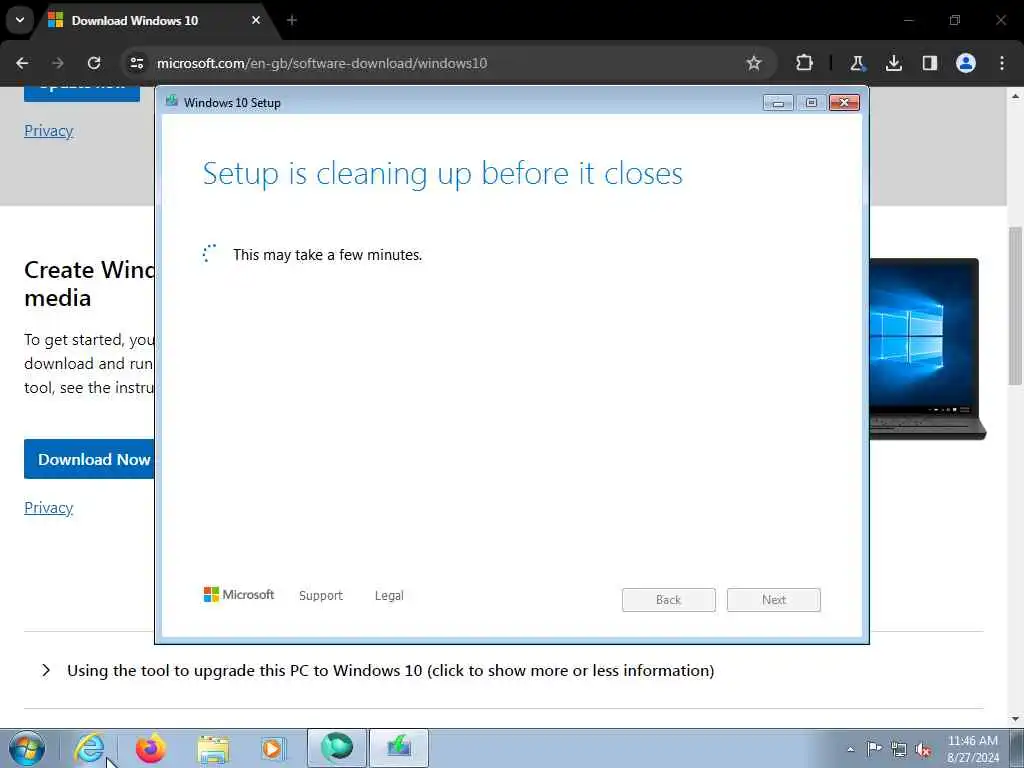Click the Windows laptop image on webpage
1024x768 pixels.
(x=926, y=349)
